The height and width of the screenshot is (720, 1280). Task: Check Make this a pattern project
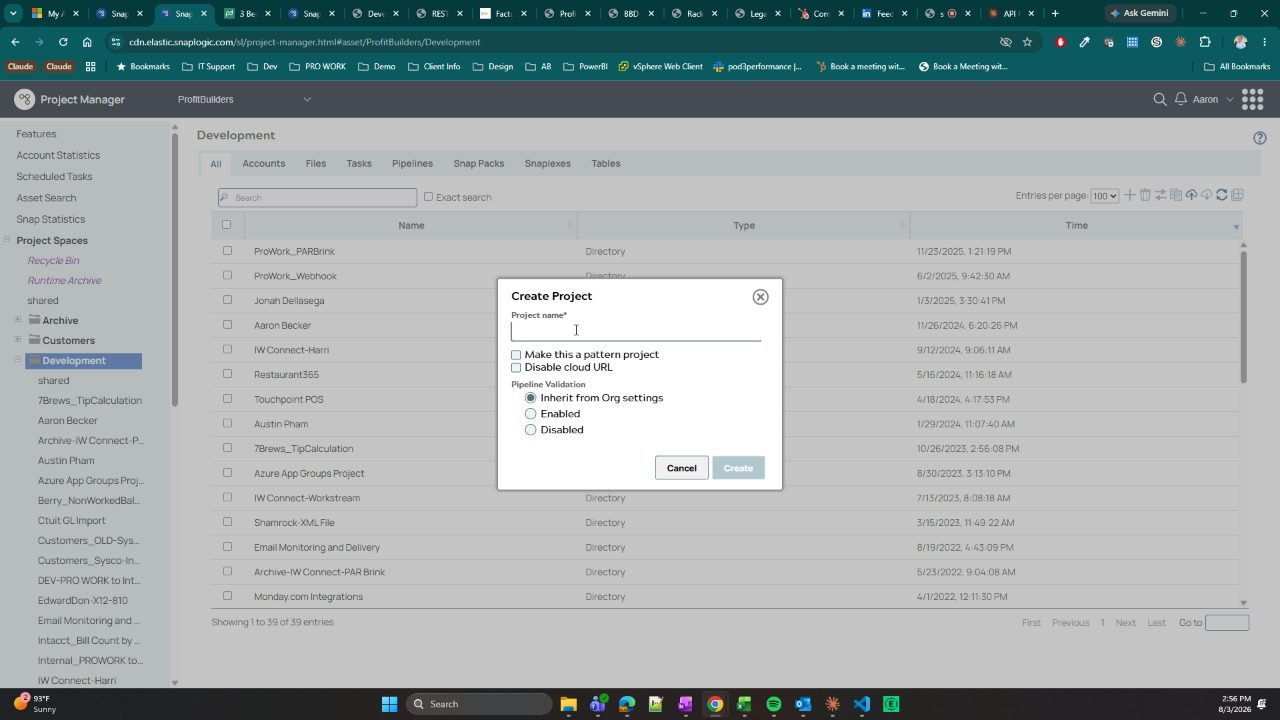[x=516, y=355]
